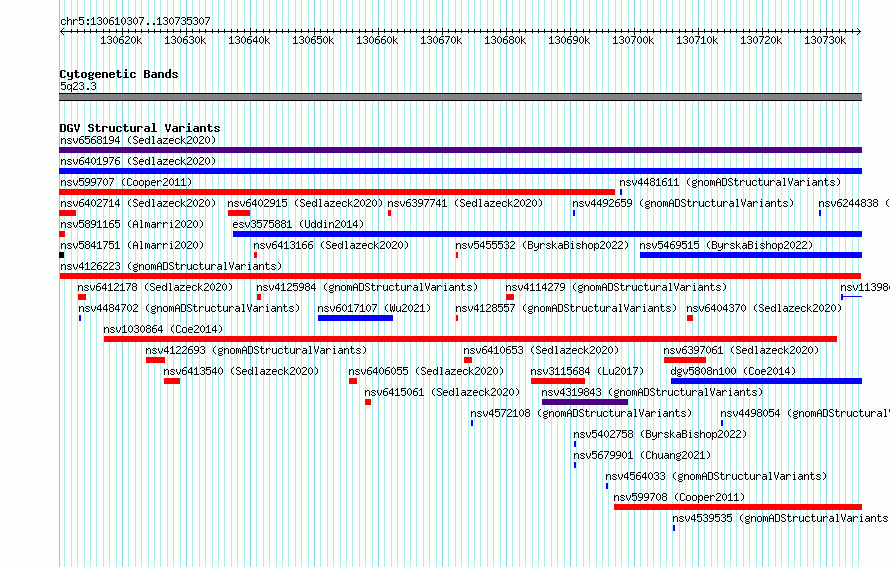Click nsv599708 (Cooper2011) label
890x567 pixels.
click(x=679, y=497)
